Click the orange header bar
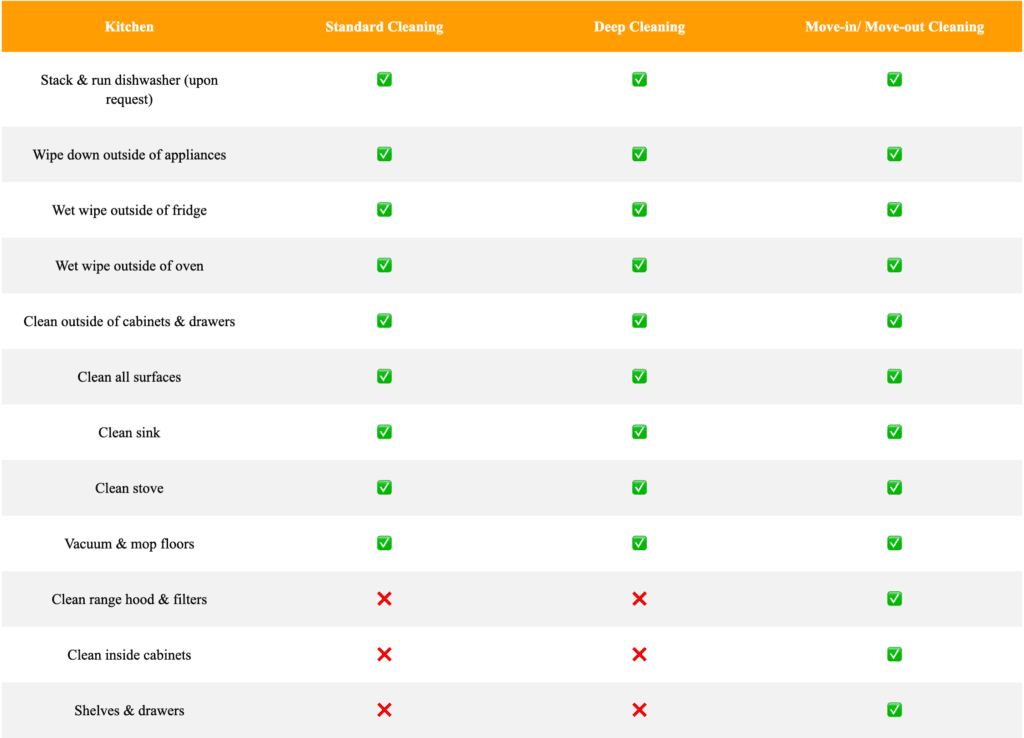This screenshot has width=1024, height=738. 512,27
